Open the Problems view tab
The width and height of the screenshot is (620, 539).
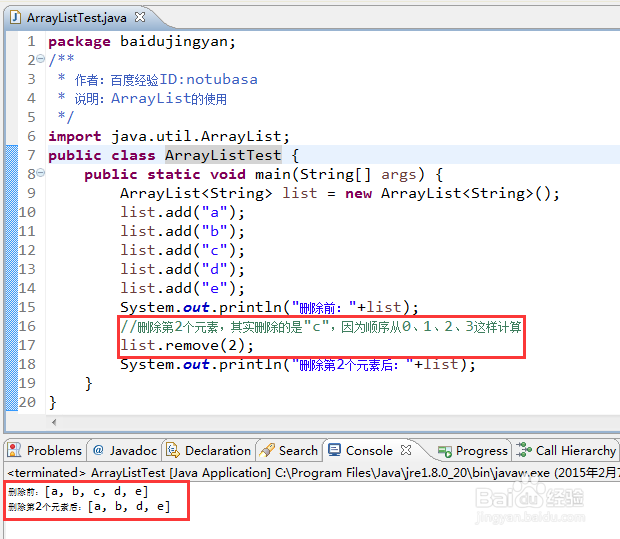tap(45, 450)
